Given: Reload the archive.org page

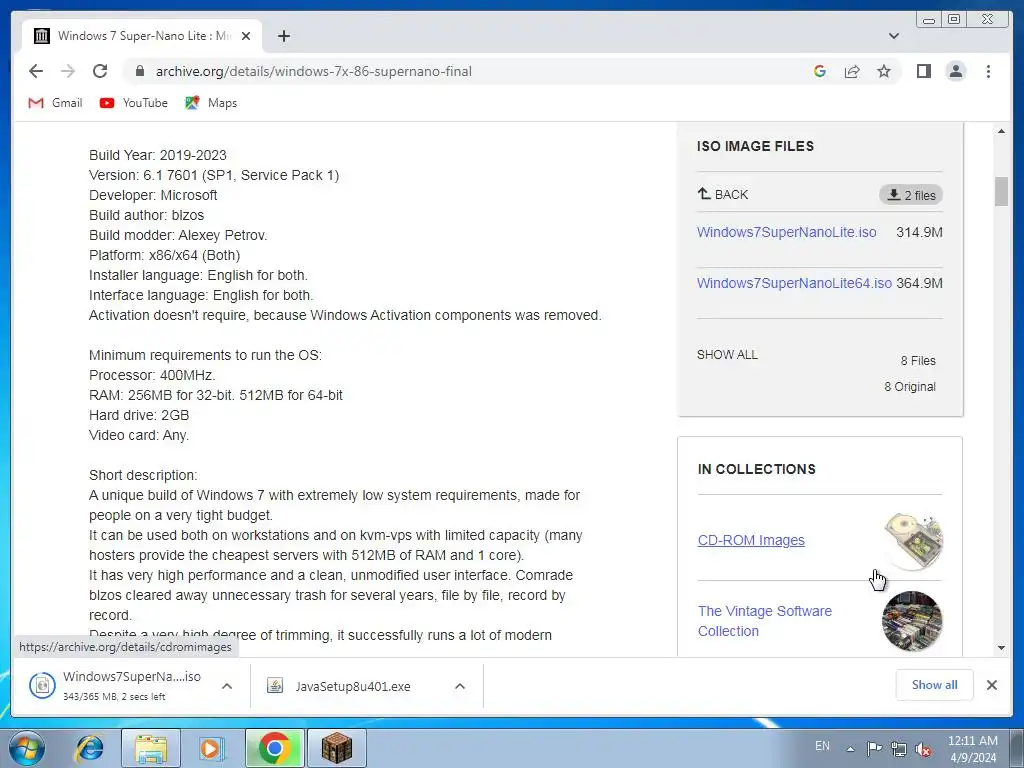Looking at the screenshot, I should pyautogui.click(x=100, y=71).
